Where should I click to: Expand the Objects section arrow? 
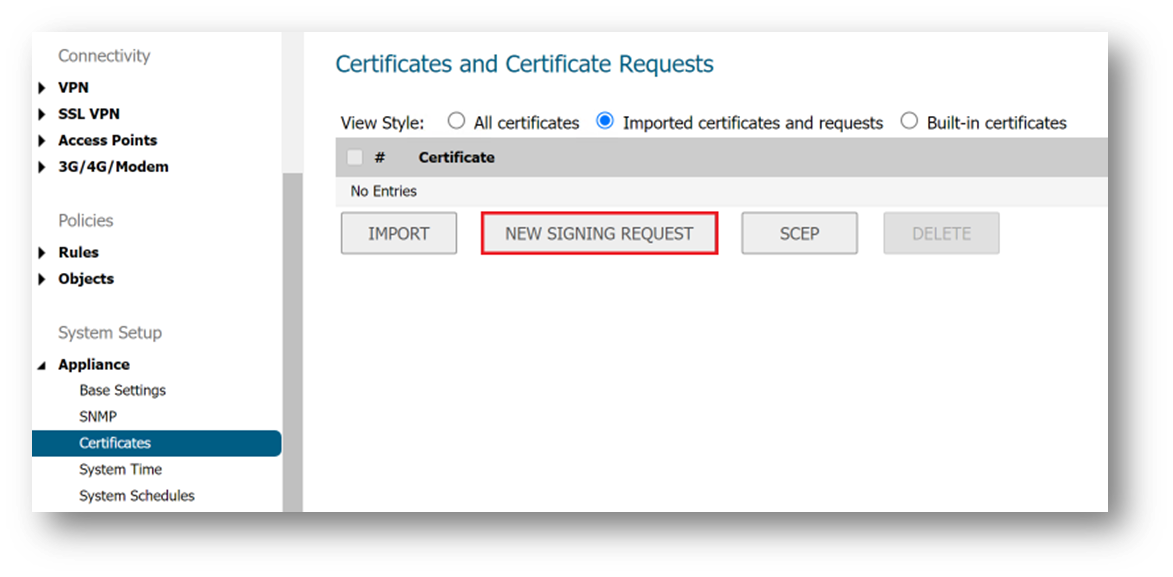[x=43, y=279]
